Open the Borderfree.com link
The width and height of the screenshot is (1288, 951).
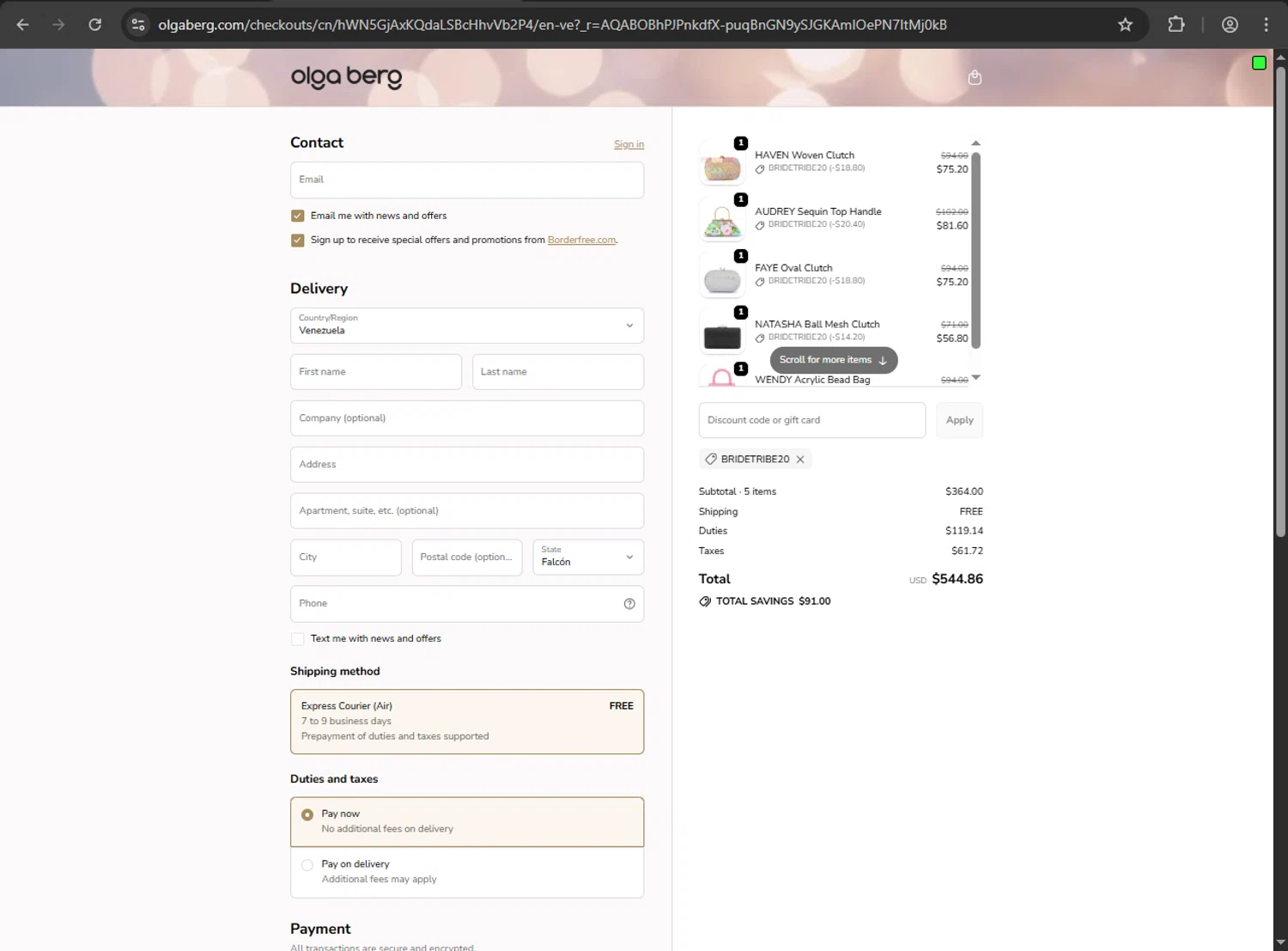(581, 241)
